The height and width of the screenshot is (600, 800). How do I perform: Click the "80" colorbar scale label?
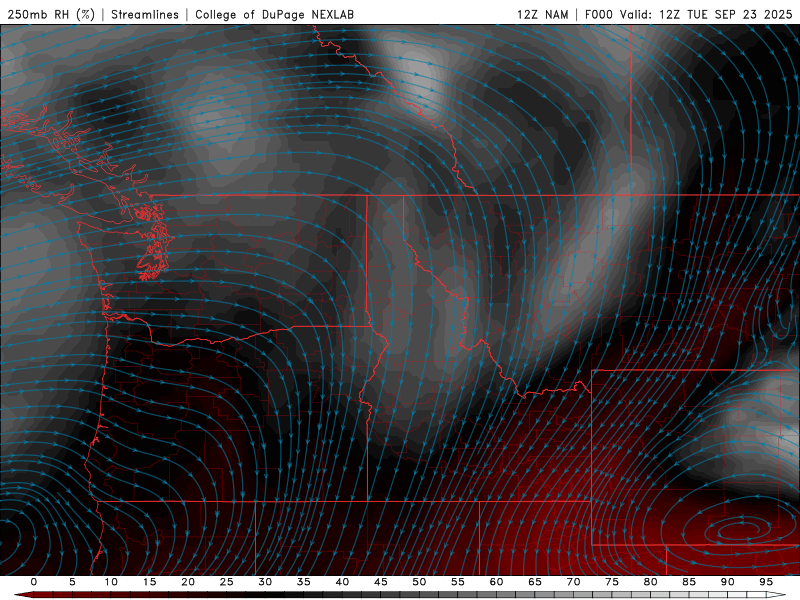[651, 582]
